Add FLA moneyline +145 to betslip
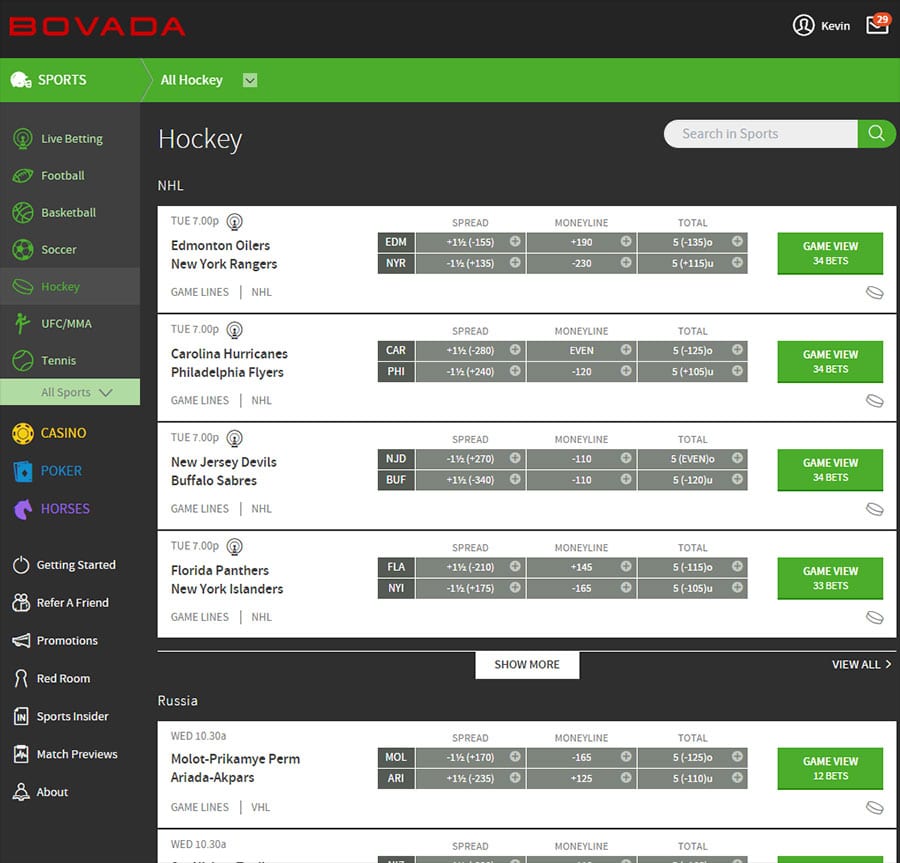 (581, 567)
